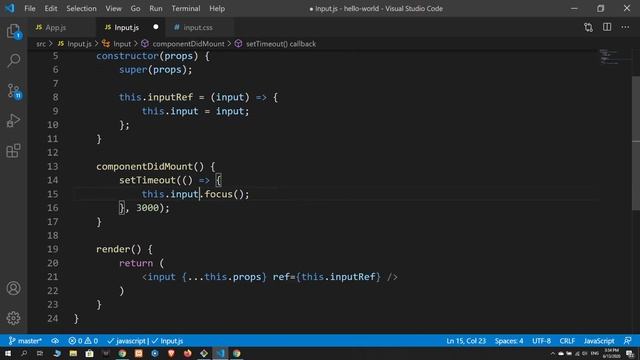640x360 pixels.
Task: Show hidden system tray icons
Action: point(553,353)
